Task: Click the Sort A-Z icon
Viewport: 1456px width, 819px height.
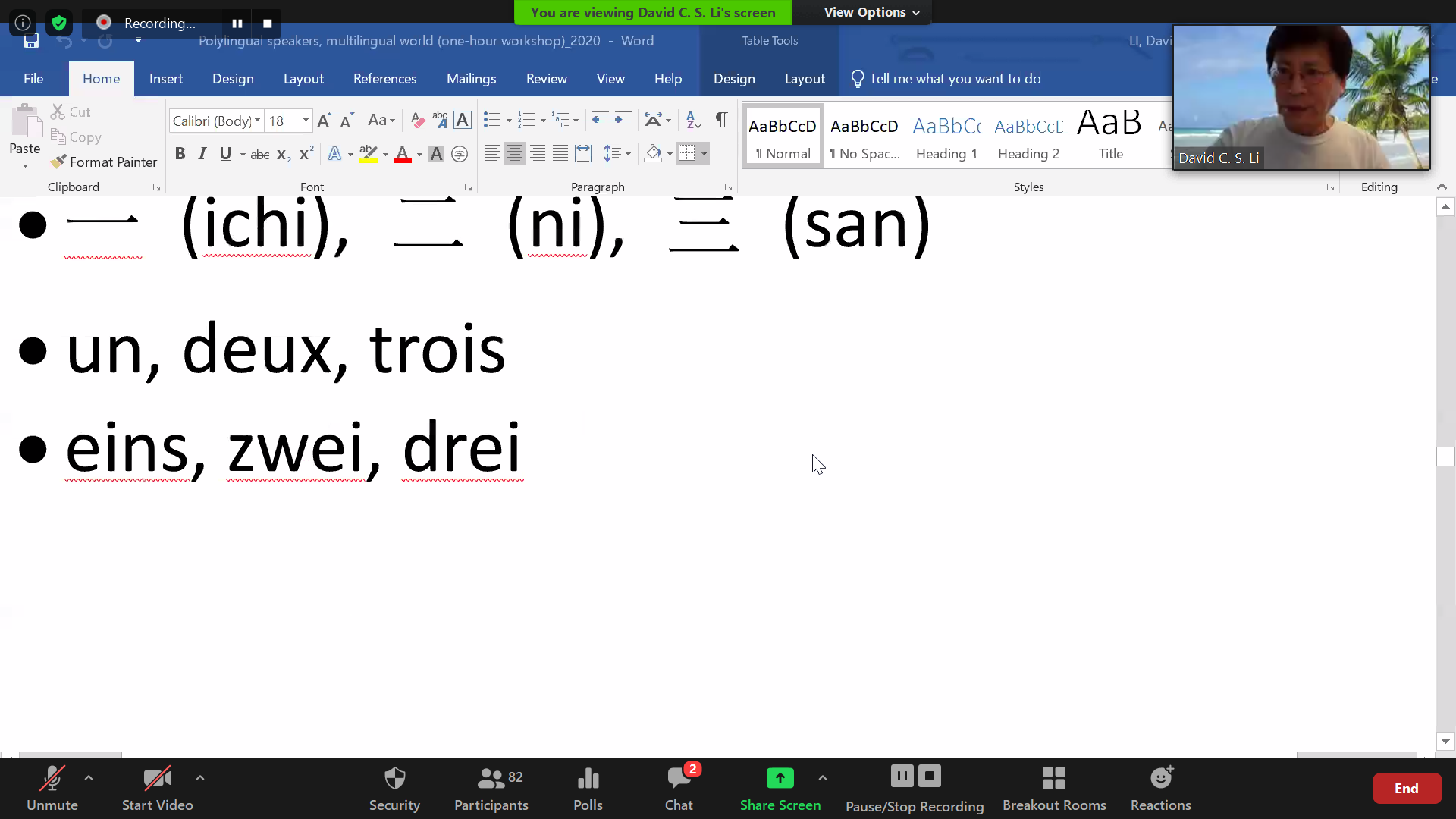Action: 692,120
